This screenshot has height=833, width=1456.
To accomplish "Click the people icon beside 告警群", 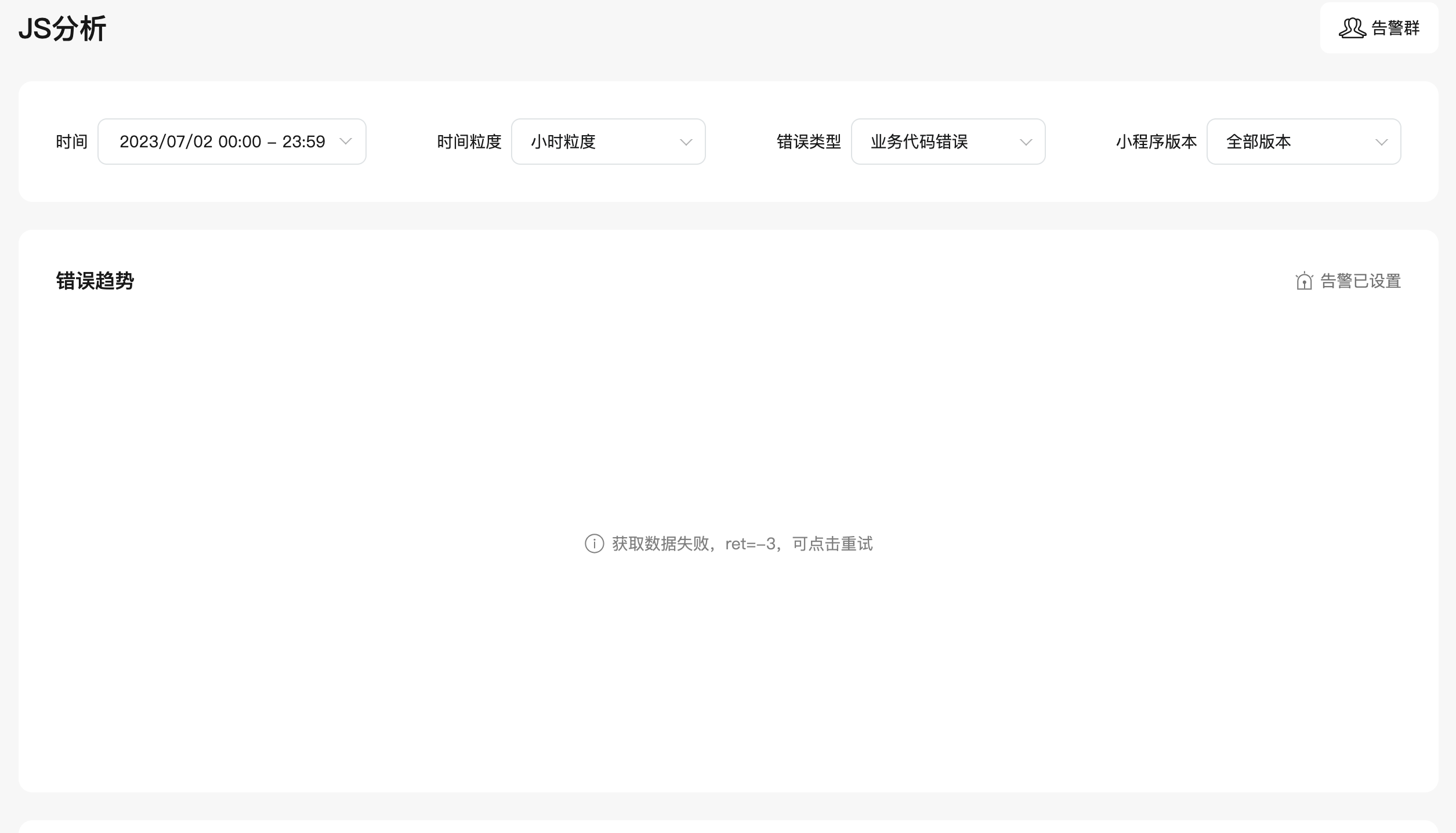I will [x=1352, y=28].
